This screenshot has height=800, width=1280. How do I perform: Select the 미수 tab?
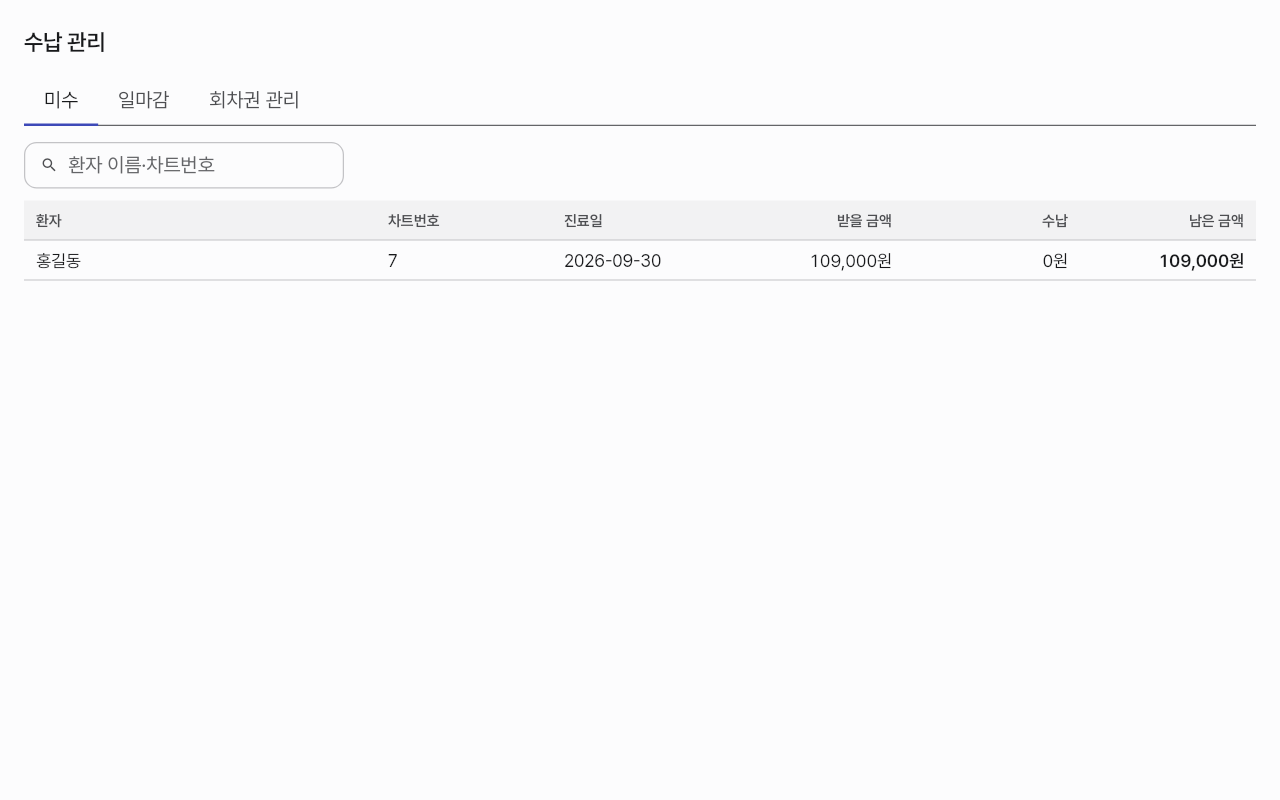point(61,100)
